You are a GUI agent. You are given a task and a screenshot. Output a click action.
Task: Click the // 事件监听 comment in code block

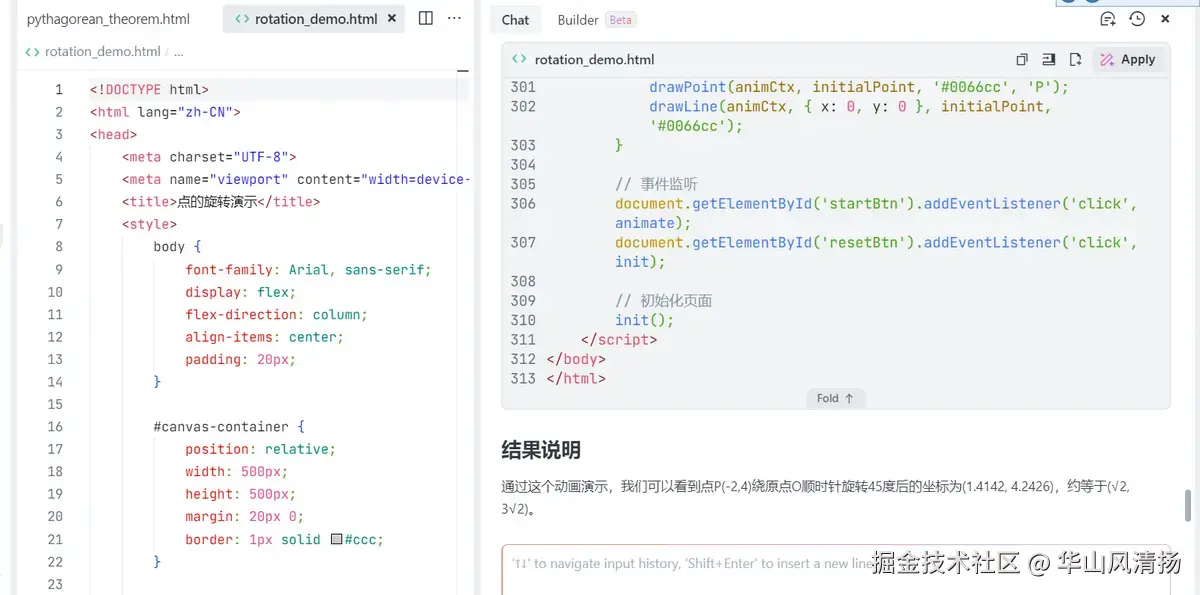pyautogui.click(x=656, y=184)
